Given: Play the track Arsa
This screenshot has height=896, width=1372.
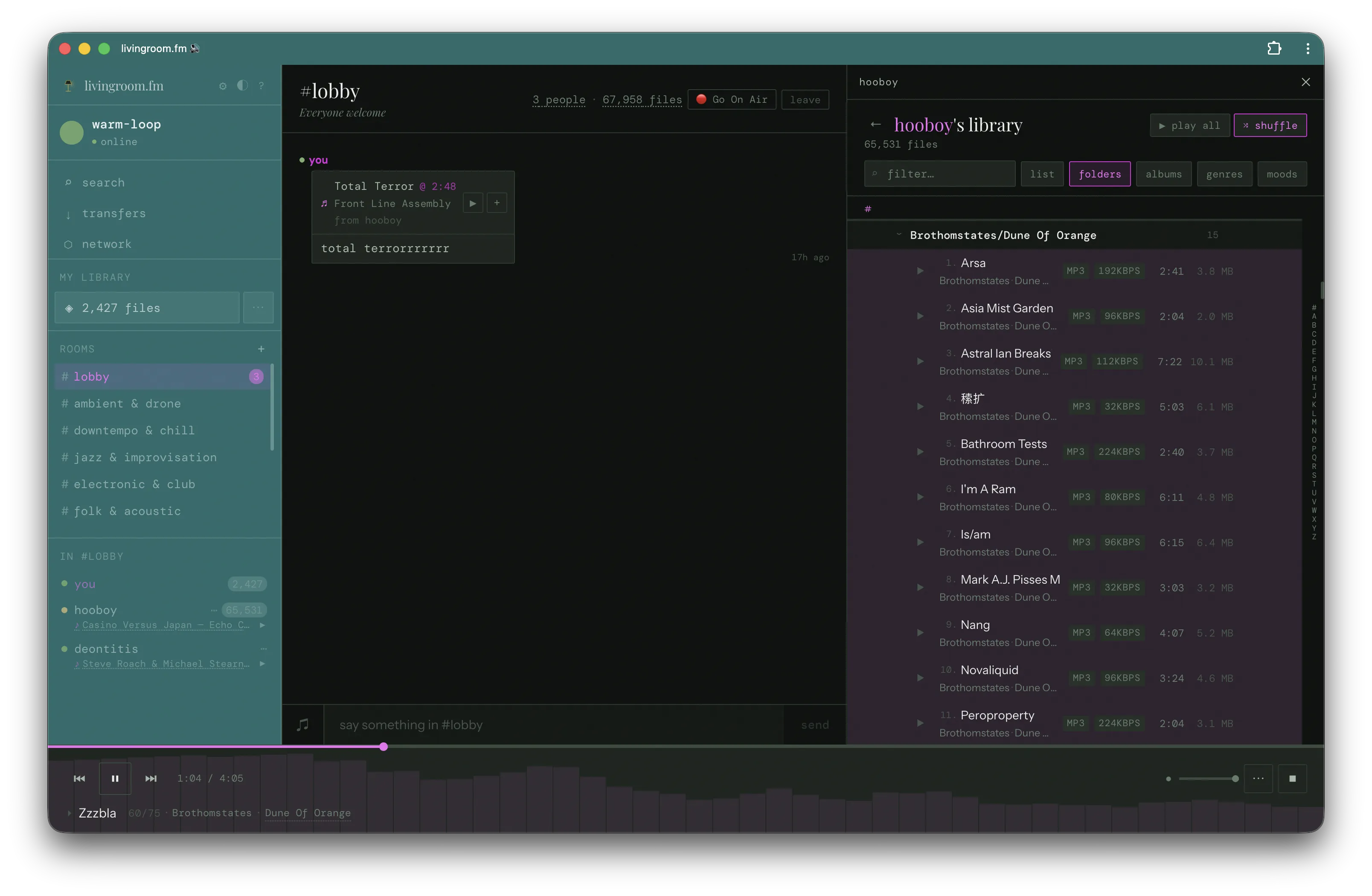Looking at the screenshot, I should pyautogui.click(x=920, y=271).
